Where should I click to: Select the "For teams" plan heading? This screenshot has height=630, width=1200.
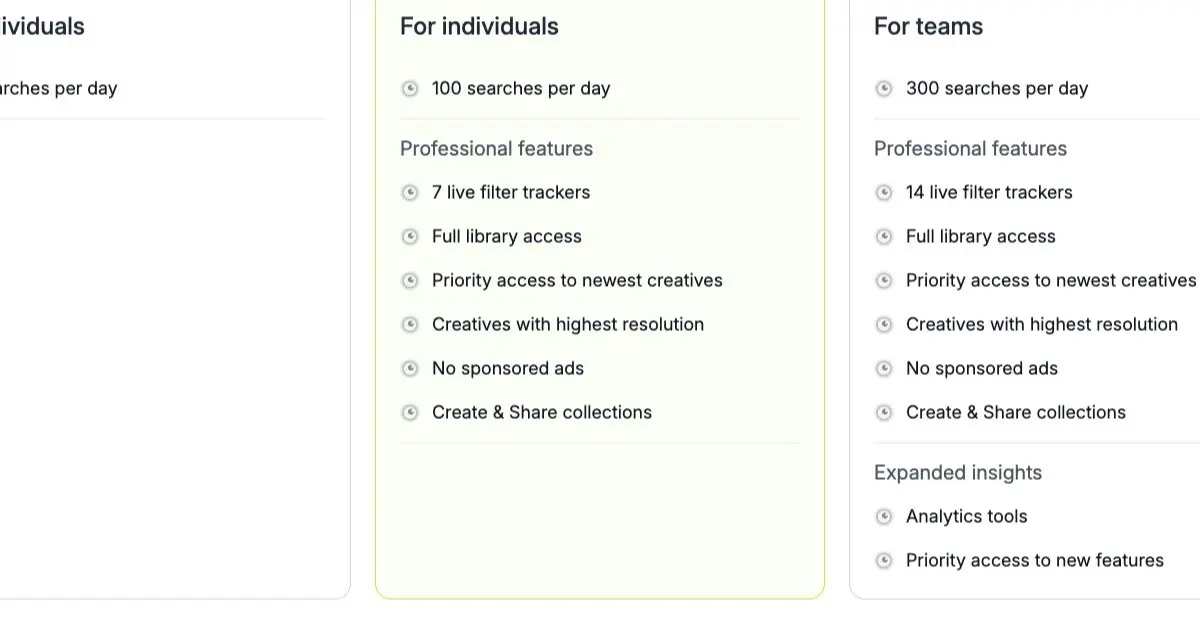point(928,26)
